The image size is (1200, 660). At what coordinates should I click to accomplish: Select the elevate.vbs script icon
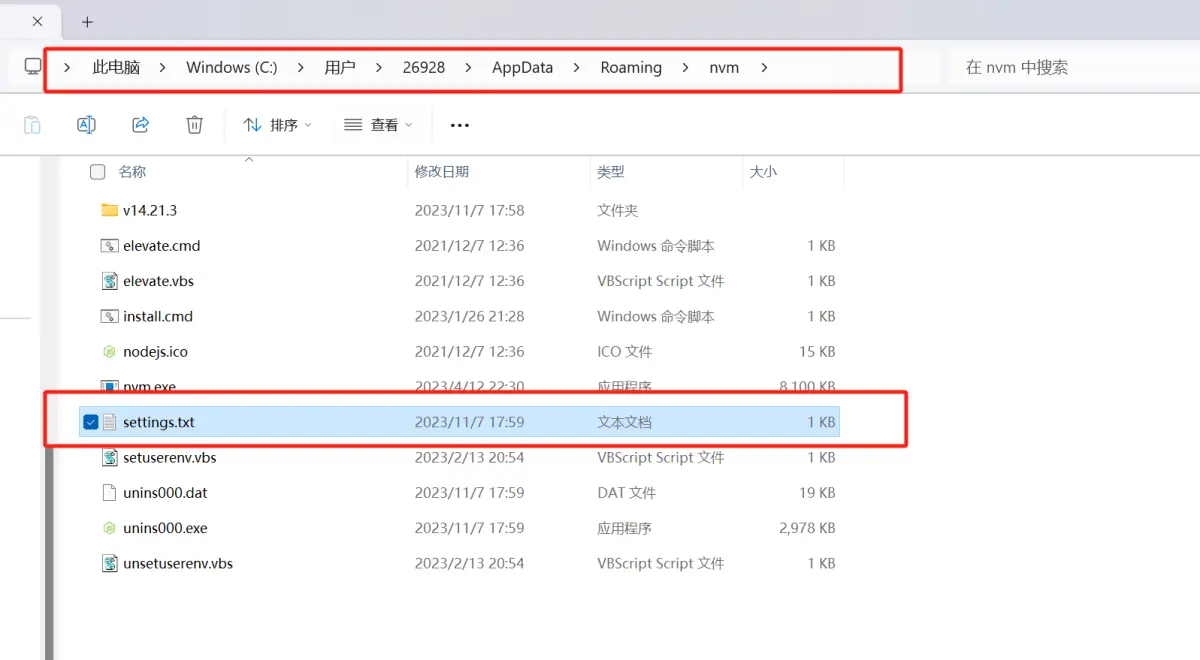(110, 281)
